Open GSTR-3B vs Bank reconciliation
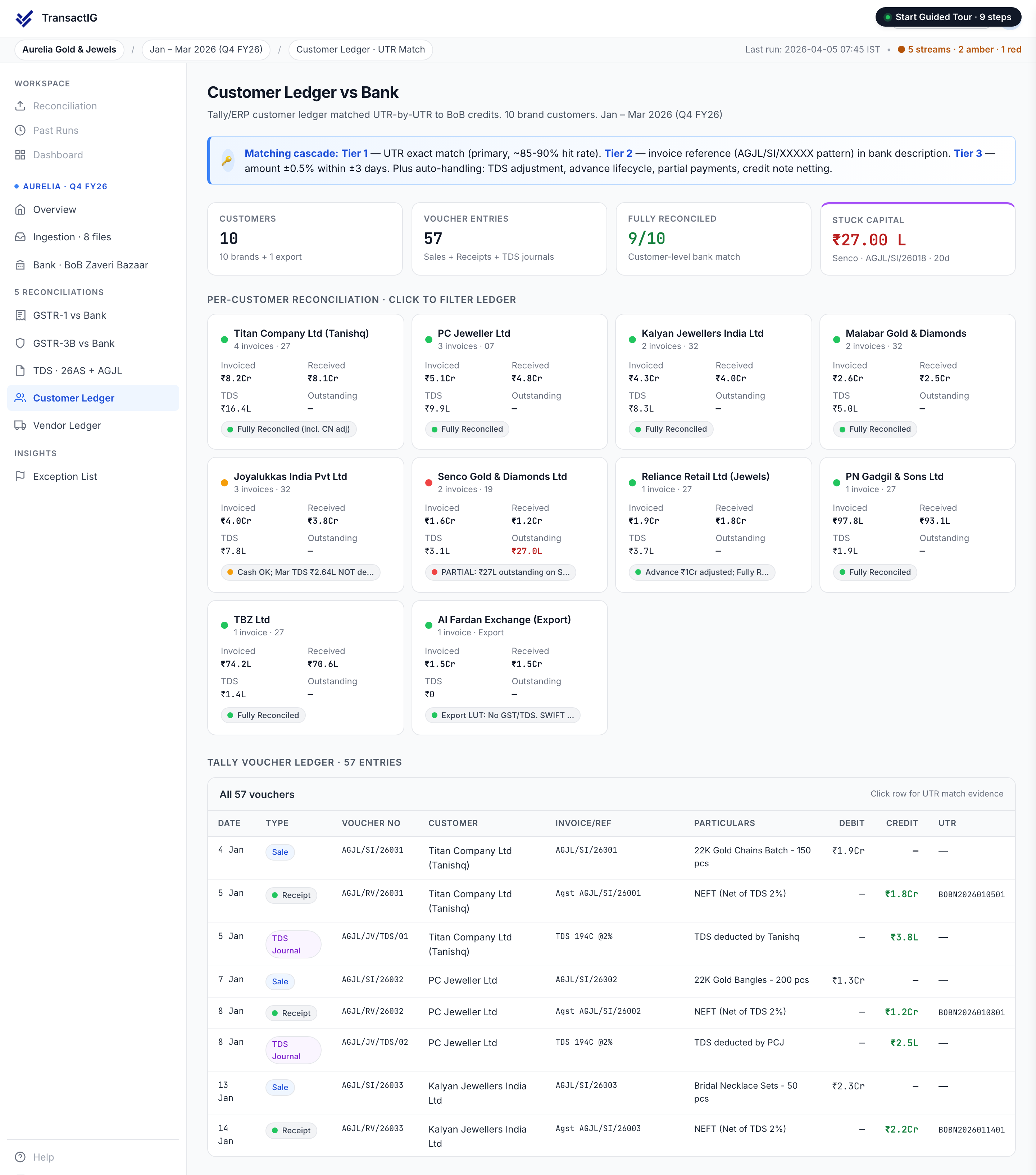 tap(93, 343)
